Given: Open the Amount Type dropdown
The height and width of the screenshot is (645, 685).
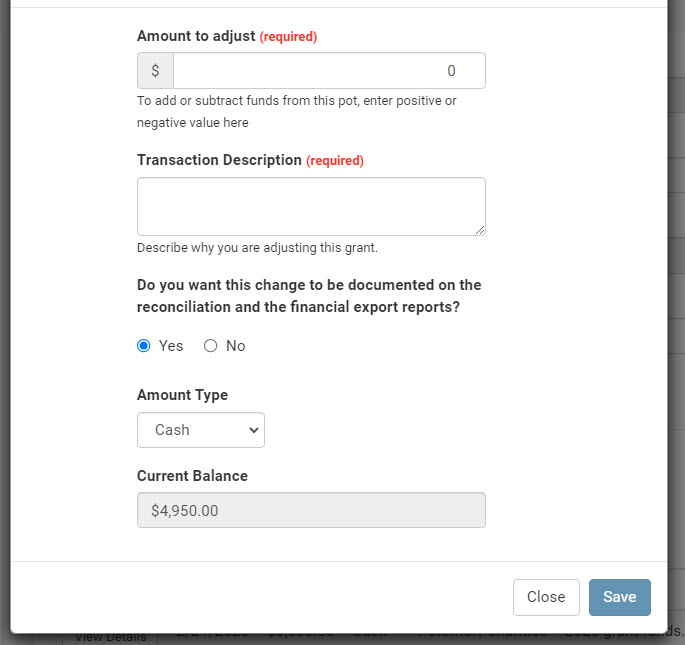Looking at the screenshot, I should [200, 430].
